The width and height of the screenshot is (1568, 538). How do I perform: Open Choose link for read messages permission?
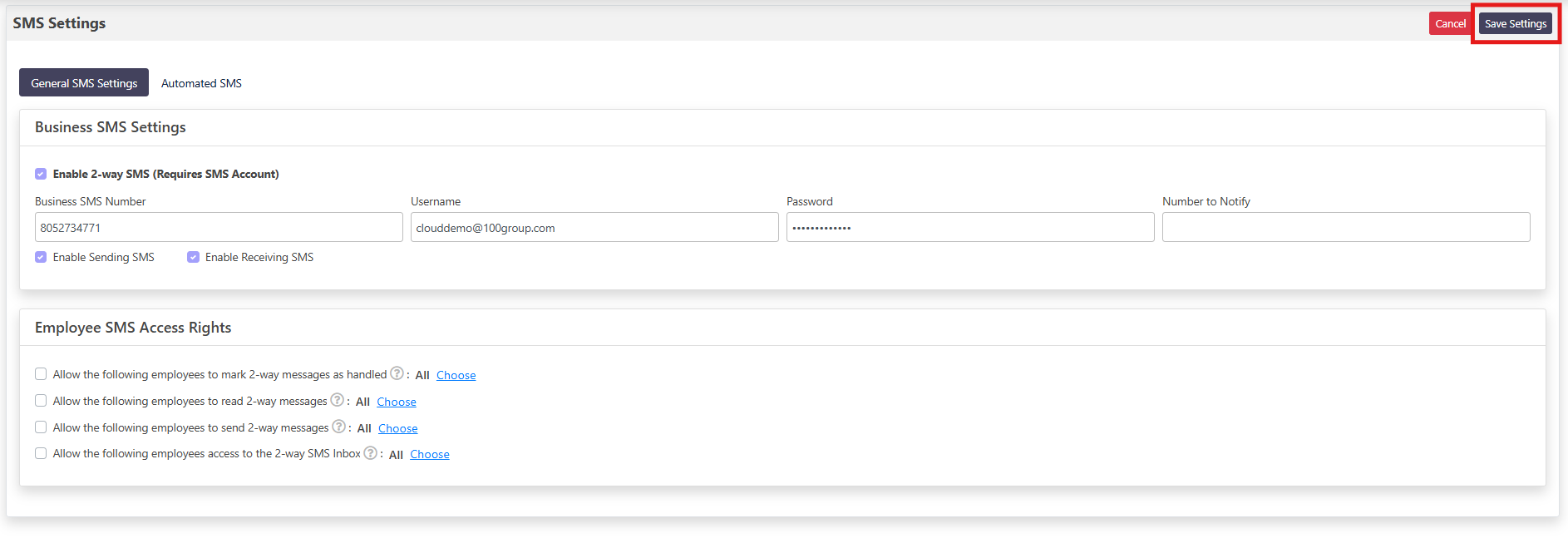(x=396, y=402)
